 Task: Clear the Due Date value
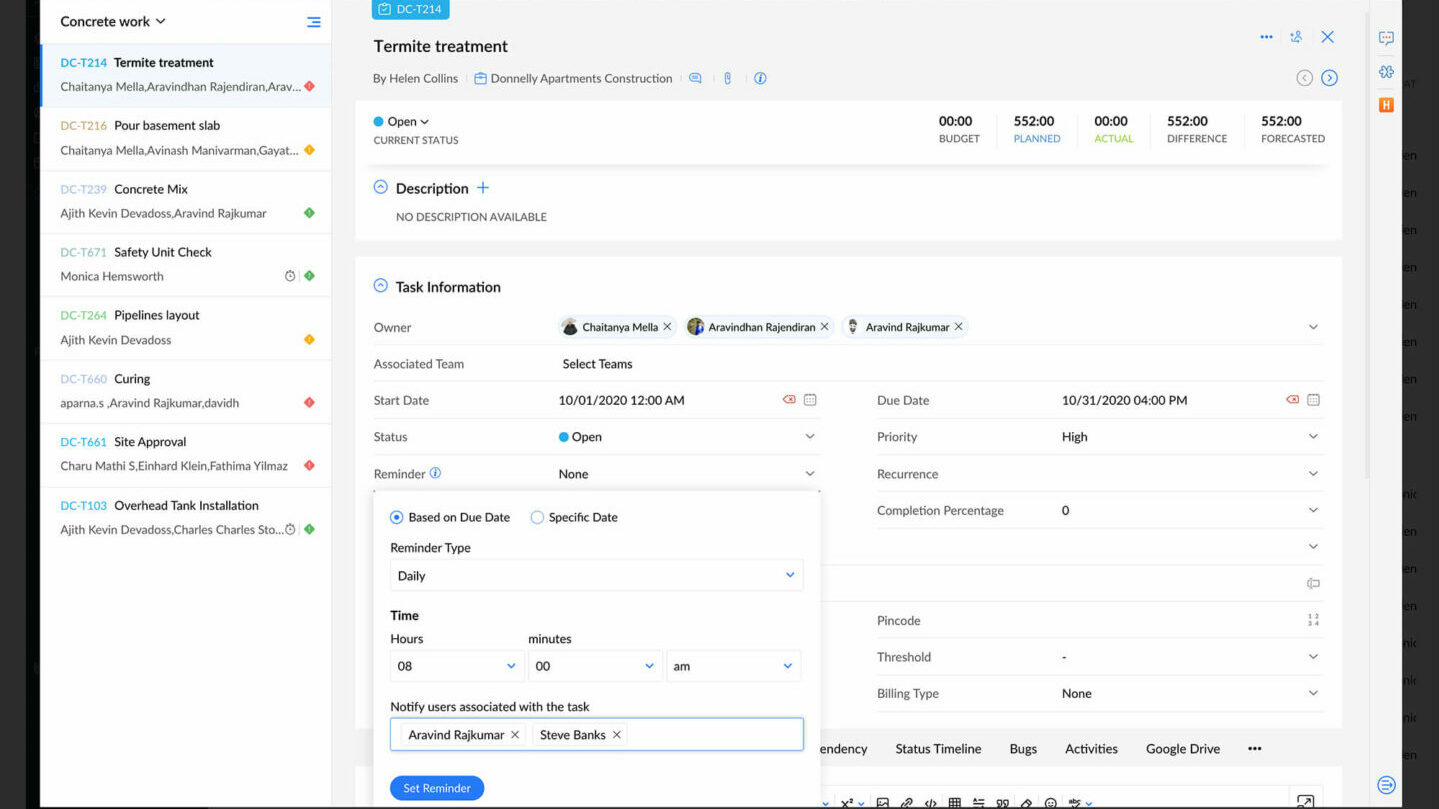click(1292, 400)
